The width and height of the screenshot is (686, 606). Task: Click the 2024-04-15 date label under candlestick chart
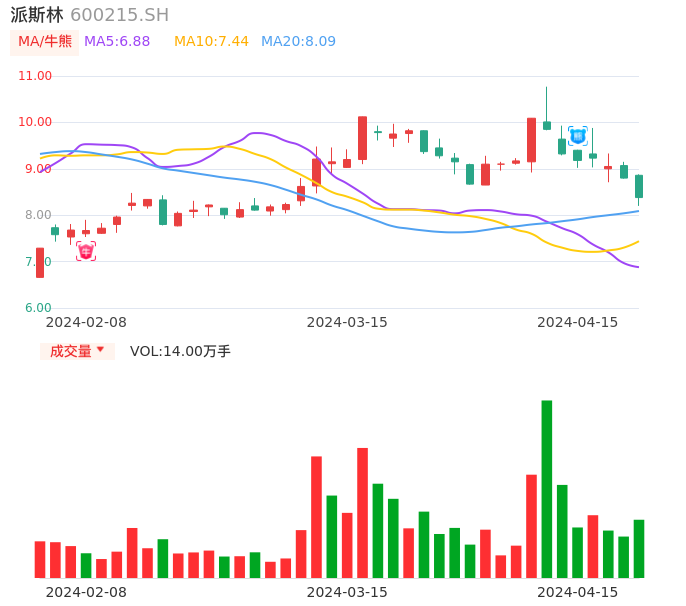click(577, 322)
